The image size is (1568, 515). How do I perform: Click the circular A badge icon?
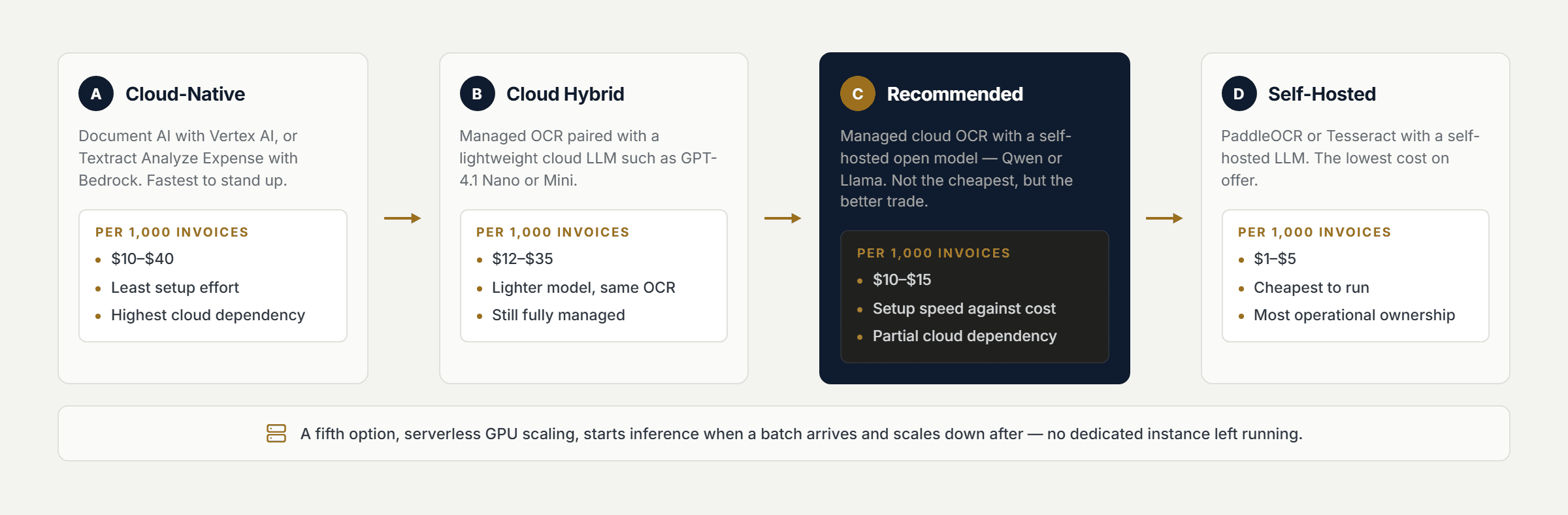[96, 93]
